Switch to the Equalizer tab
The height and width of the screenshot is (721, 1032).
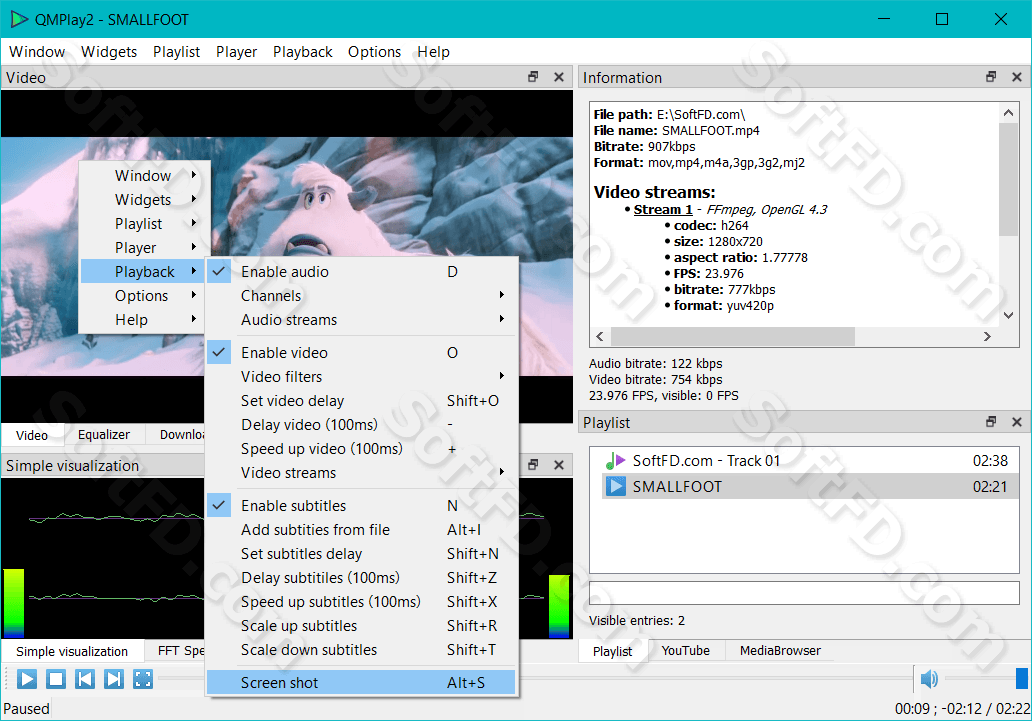click(x=103, y=435)
